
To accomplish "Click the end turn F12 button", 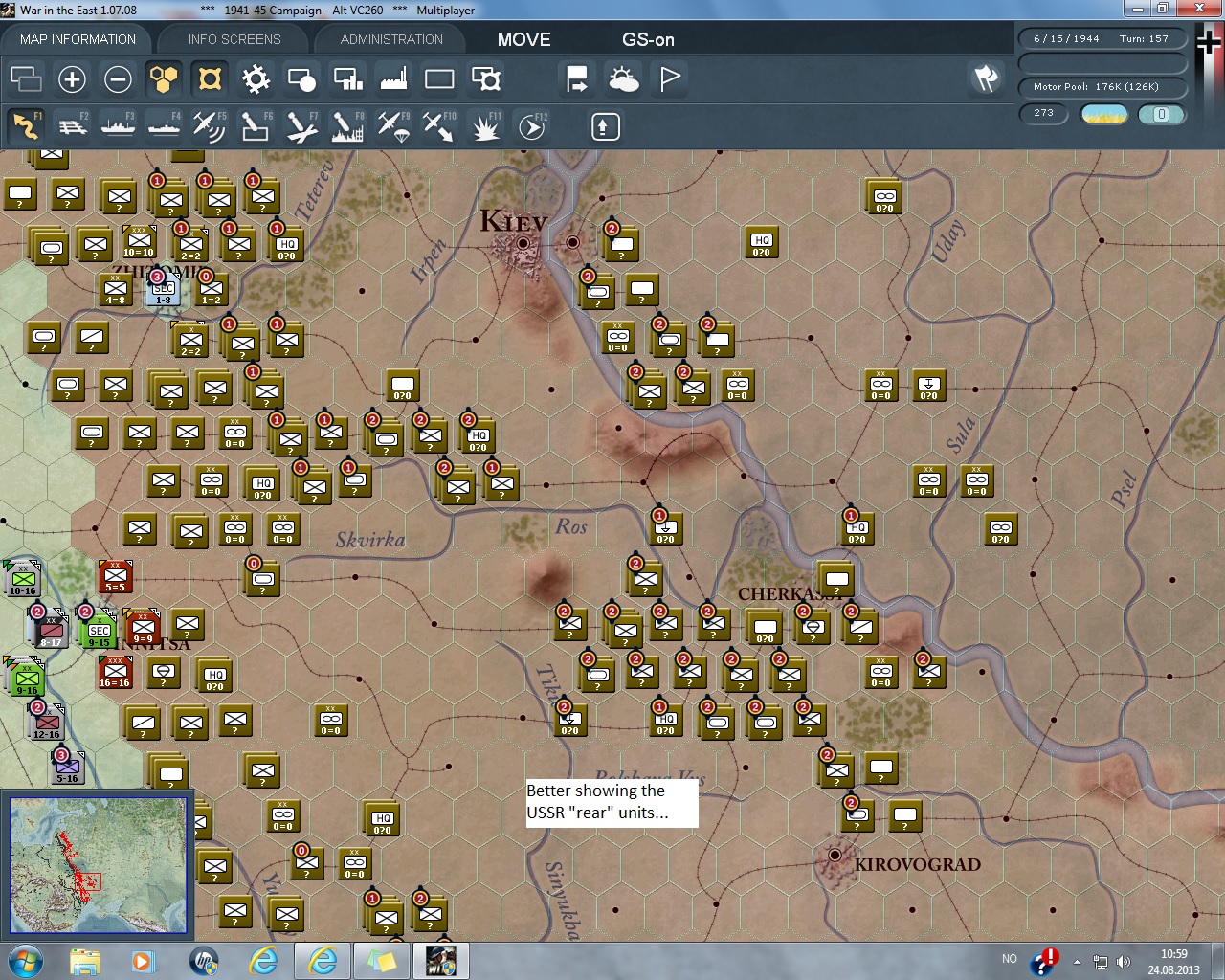I will point(531,126).
